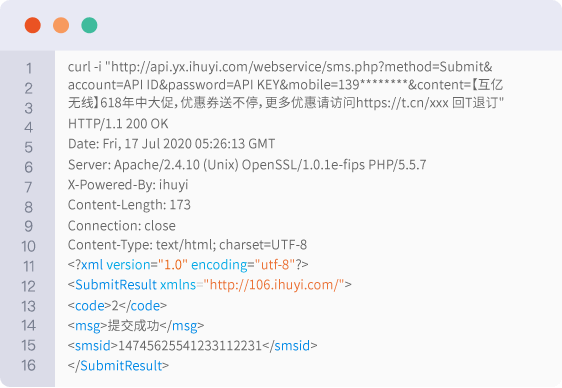Screen dimensions: 562x388
Task: Click the api.yx.ihuyi.com curl URL
Action: click(x=301, y=67)
